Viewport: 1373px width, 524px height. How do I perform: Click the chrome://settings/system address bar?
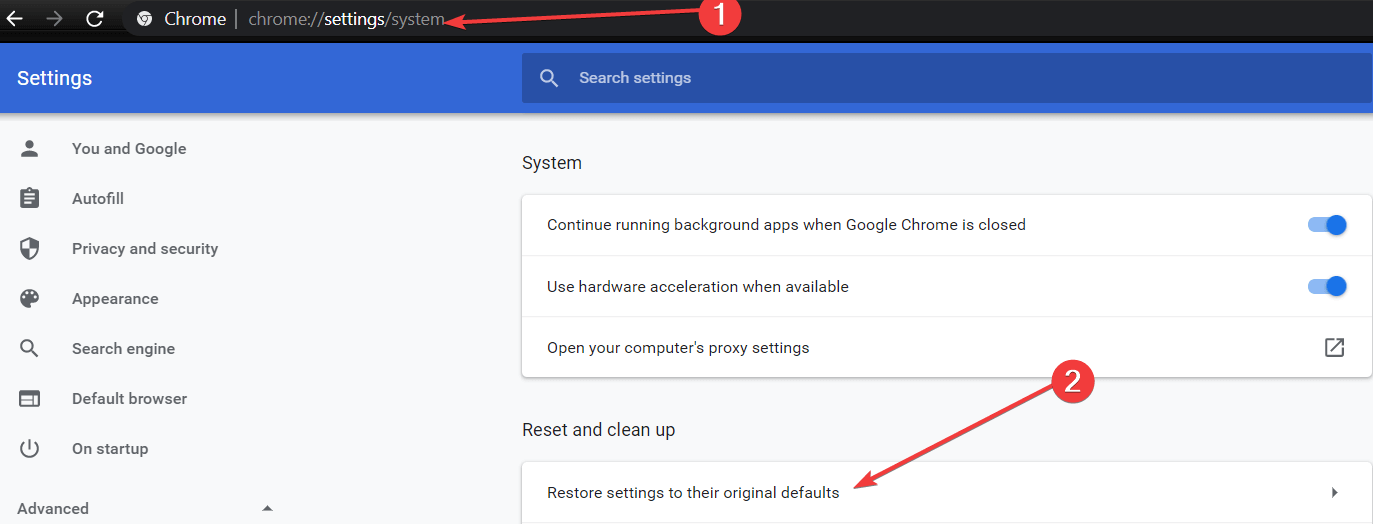[x=346, y=19]
